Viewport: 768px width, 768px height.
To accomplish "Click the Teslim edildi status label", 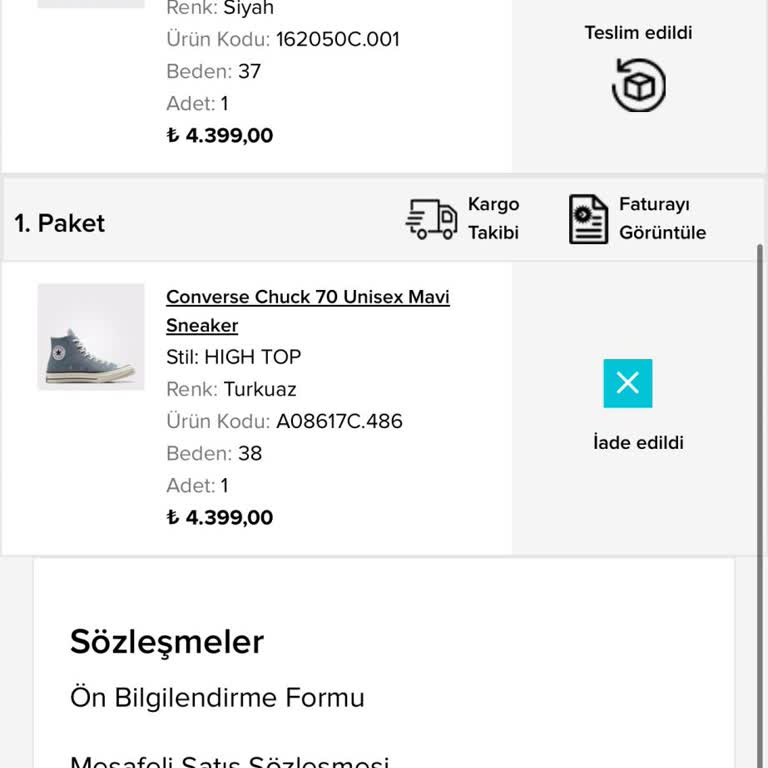I will pos(638,33).
